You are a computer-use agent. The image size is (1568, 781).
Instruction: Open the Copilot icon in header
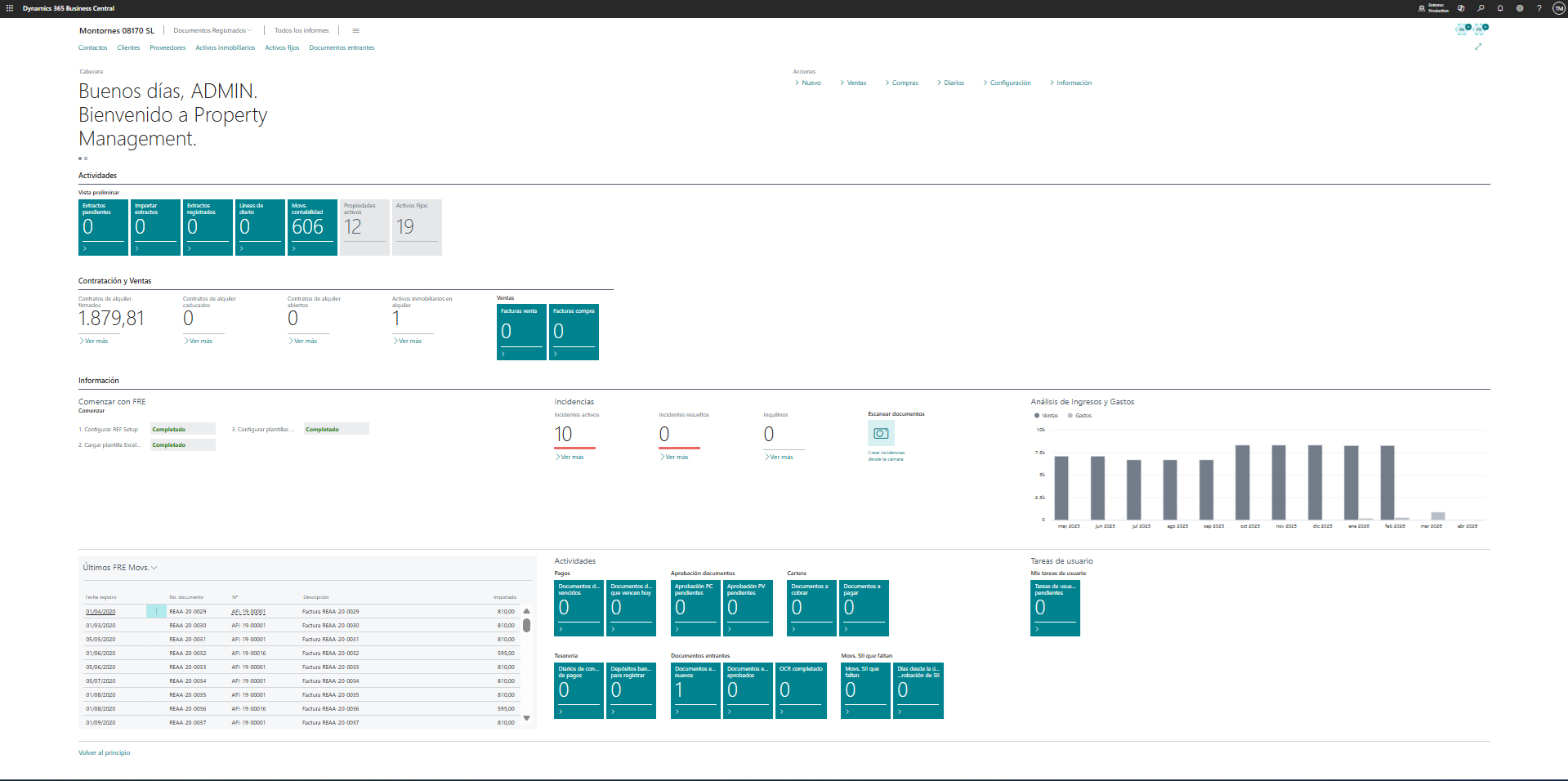click(1461, 8)
